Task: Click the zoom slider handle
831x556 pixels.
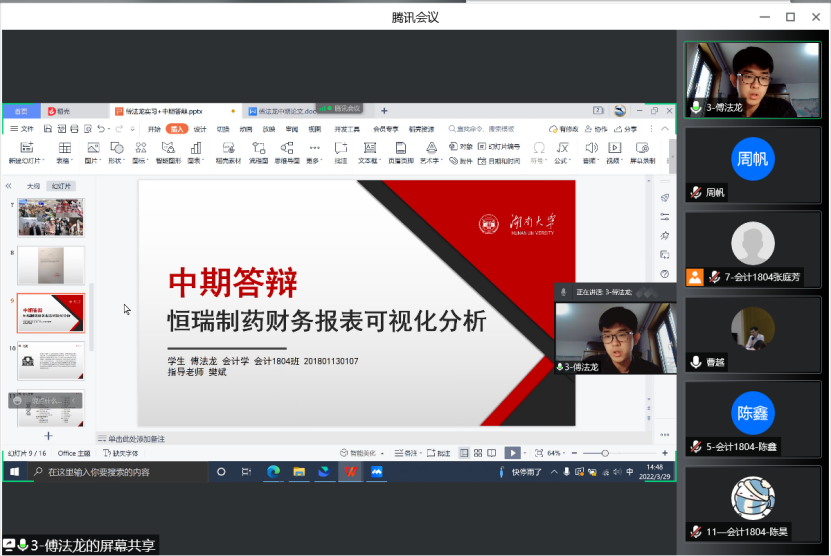Action: click(x=605, y=453)
